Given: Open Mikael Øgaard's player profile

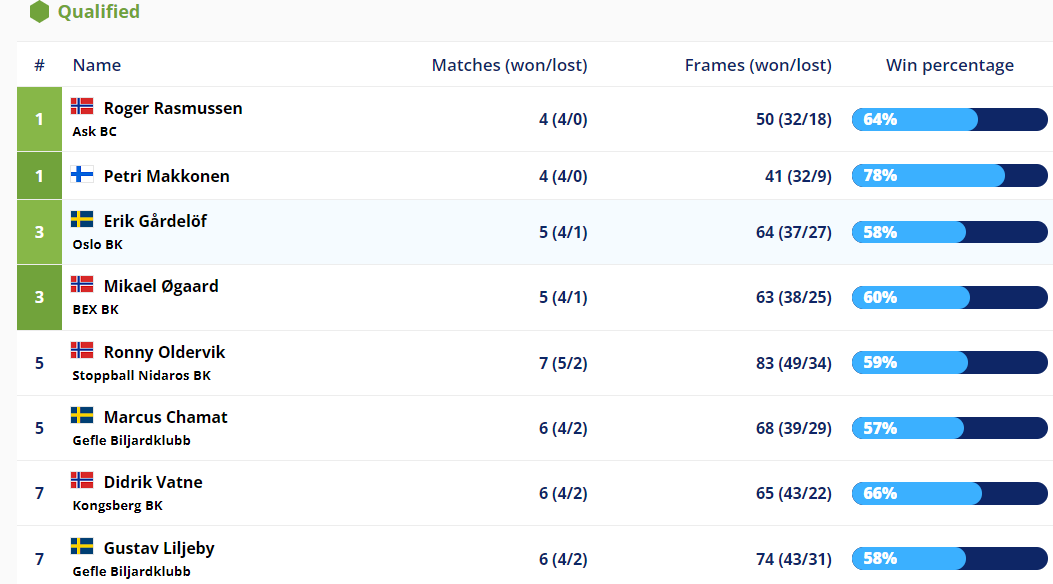Looking at the screenshot, I should click(x=161, y=286).
